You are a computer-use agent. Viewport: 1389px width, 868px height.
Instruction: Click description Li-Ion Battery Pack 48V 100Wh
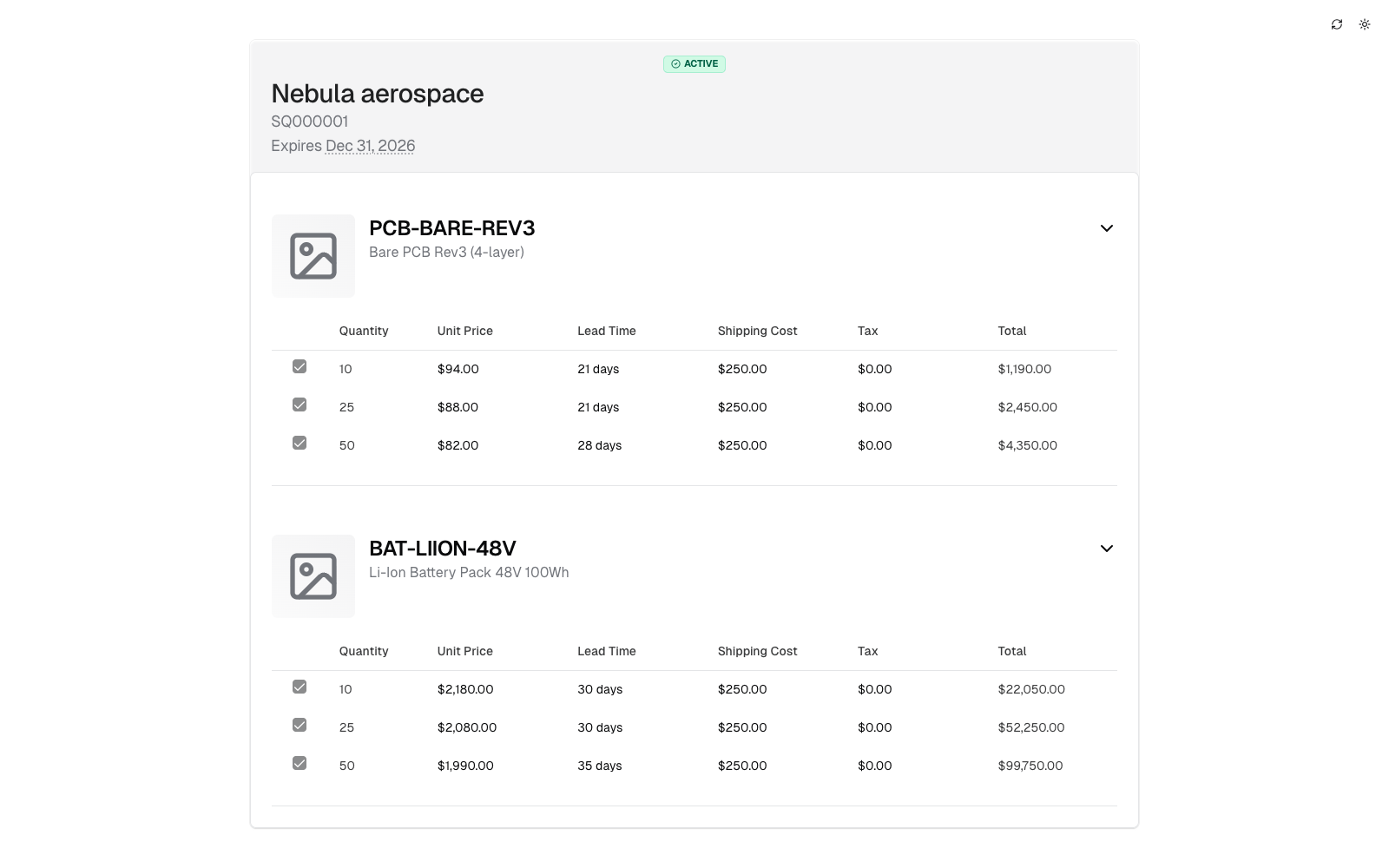coord(469,573)
